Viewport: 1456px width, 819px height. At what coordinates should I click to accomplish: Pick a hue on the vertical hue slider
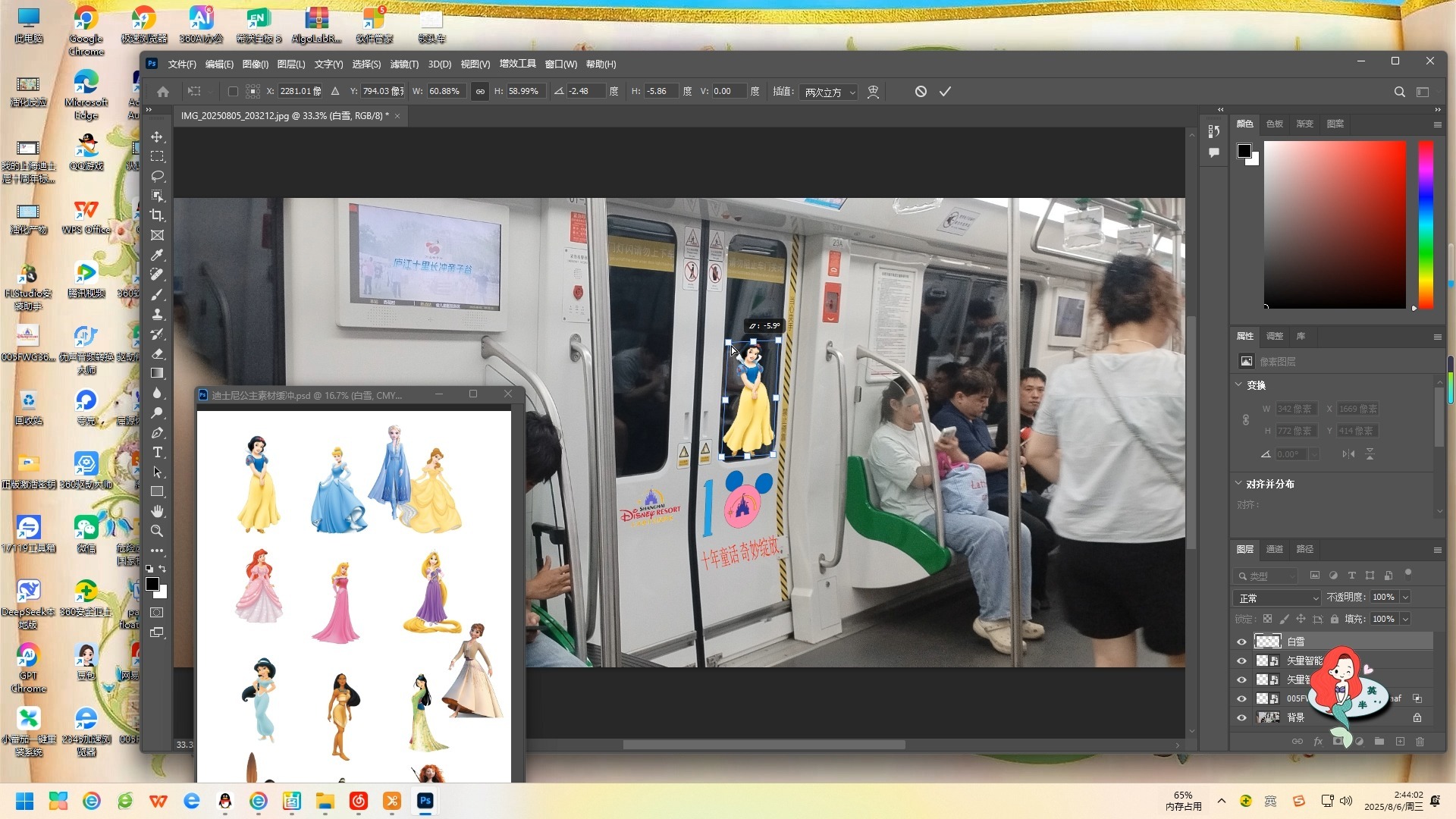(x=1426, y=224)
